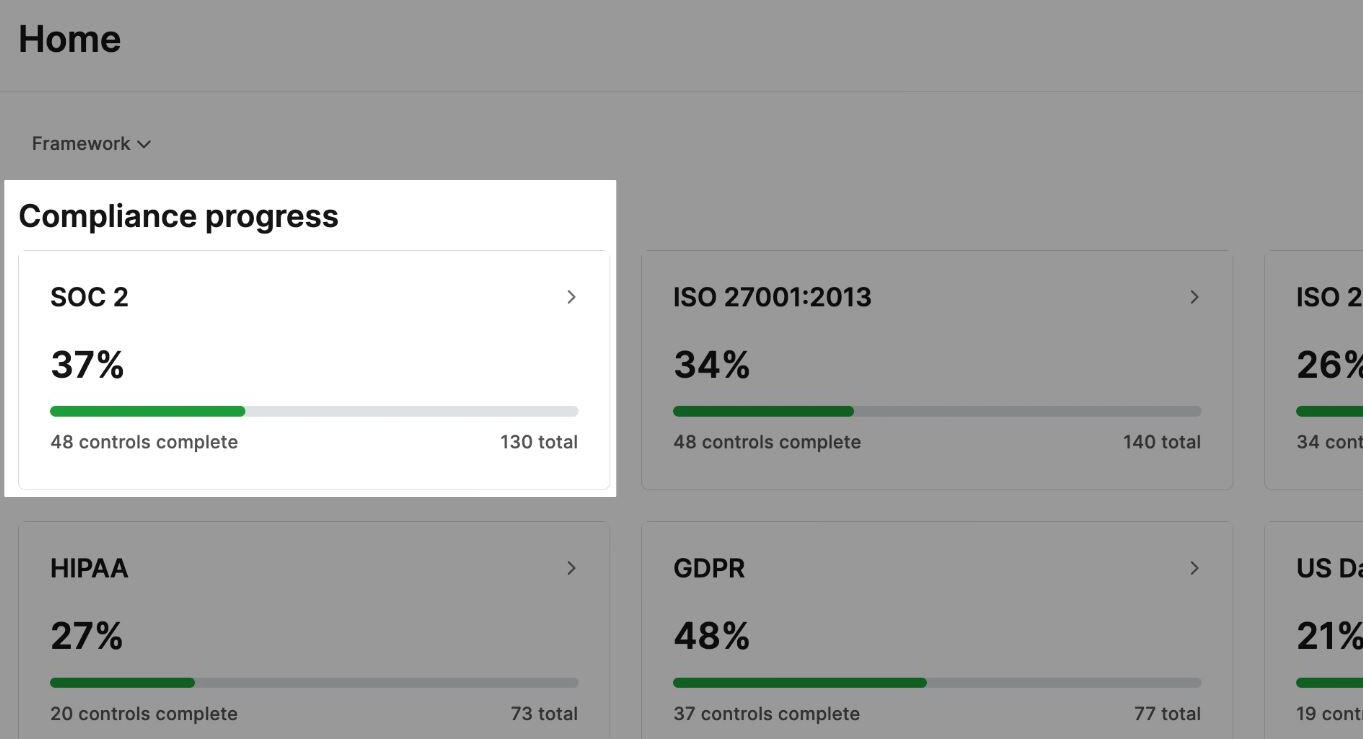This screenshot has width=1363, height=739.
Task: Click the SOC 2 green progress bar
Action: [148, 411]
